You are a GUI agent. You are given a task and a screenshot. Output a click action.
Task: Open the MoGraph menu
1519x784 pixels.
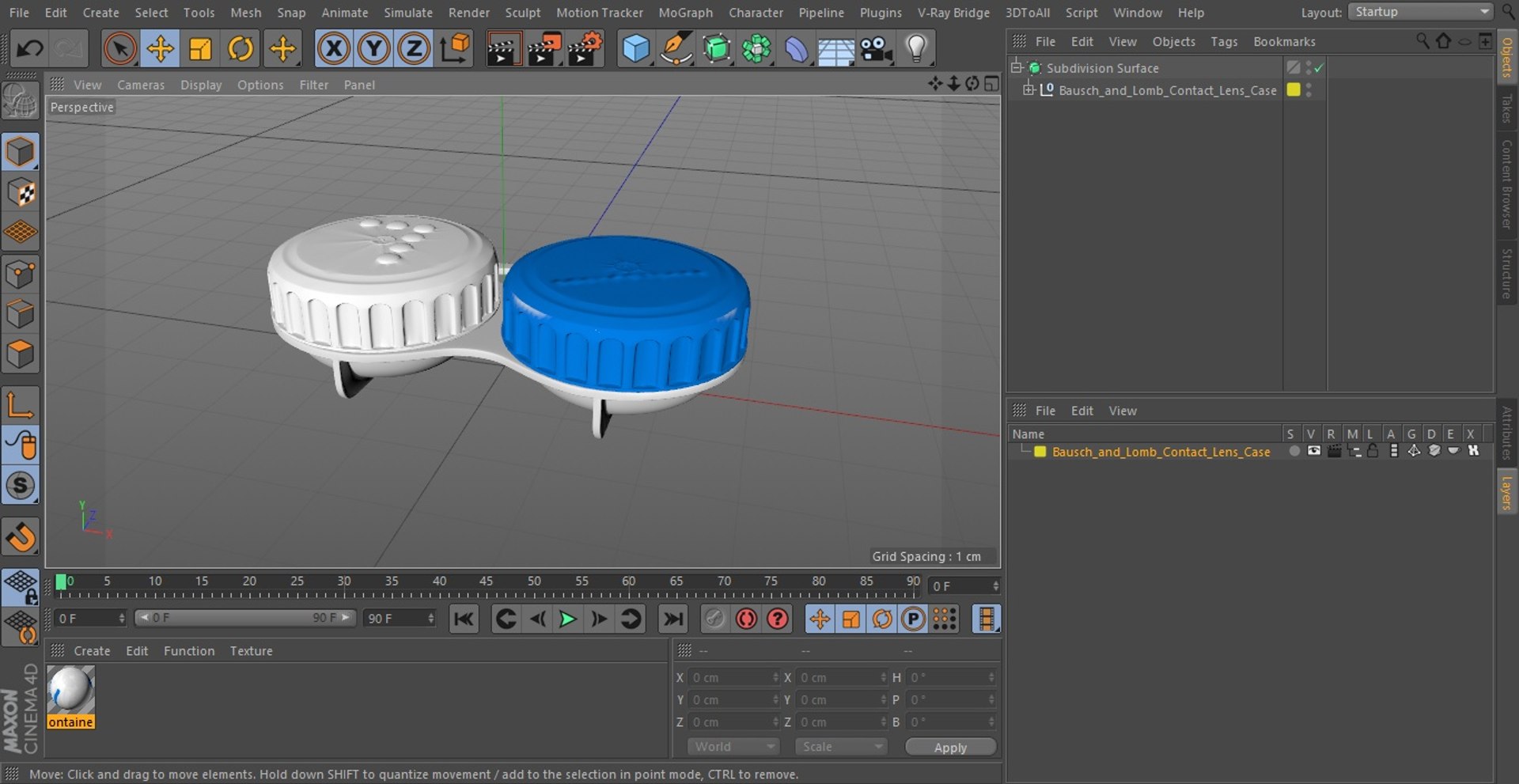pos(685,13)
